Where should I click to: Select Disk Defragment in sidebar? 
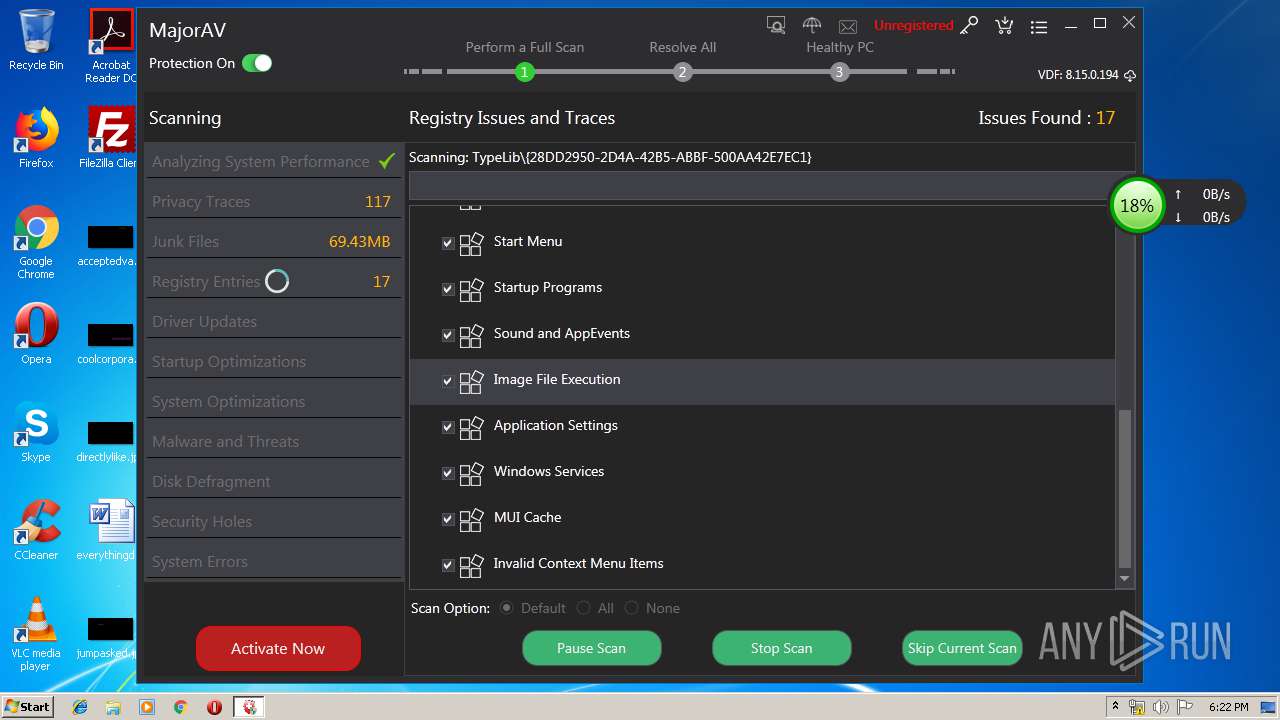pos(273,481)
